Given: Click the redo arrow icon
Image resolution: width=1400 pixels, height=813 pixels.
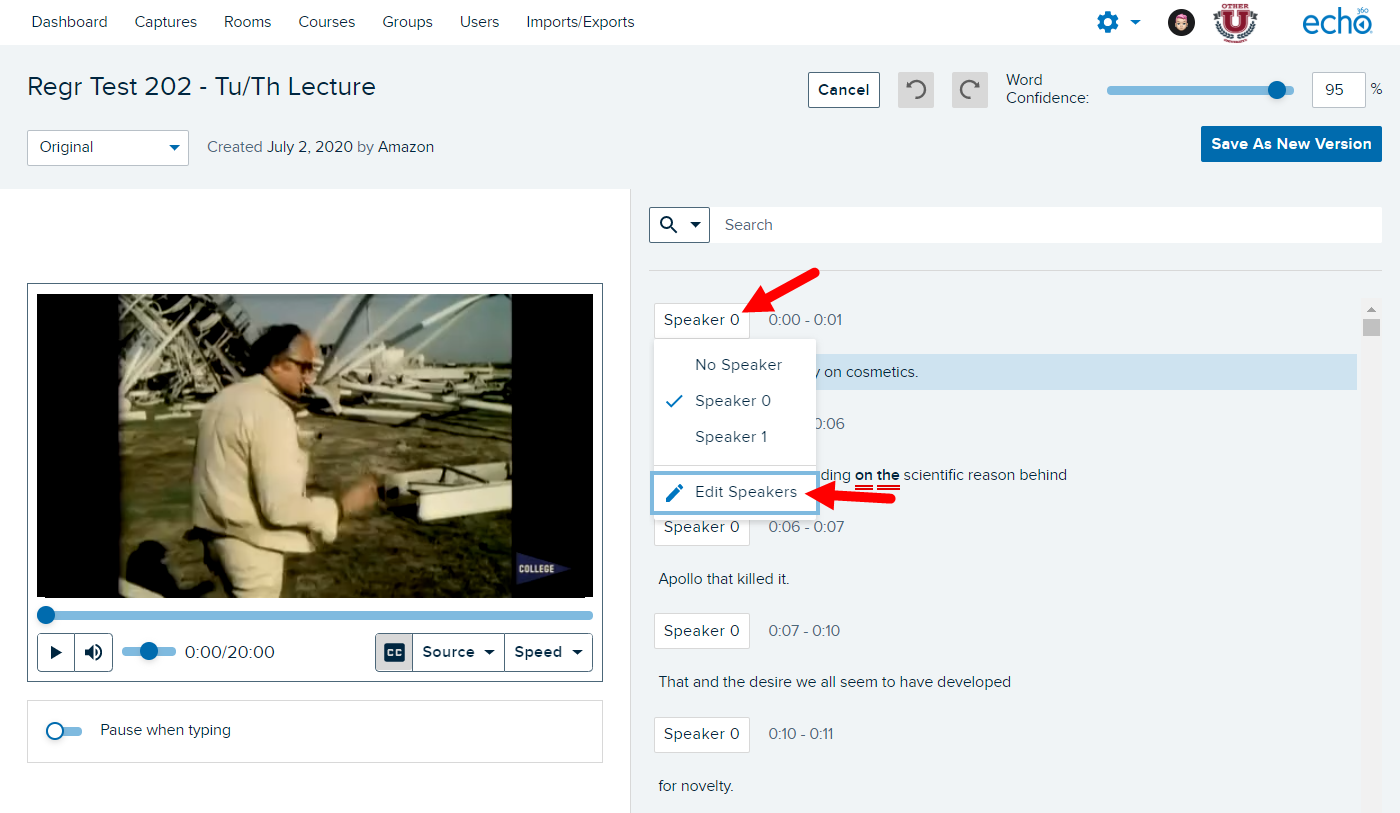Looking at the screenshot, I should [969, 90].
